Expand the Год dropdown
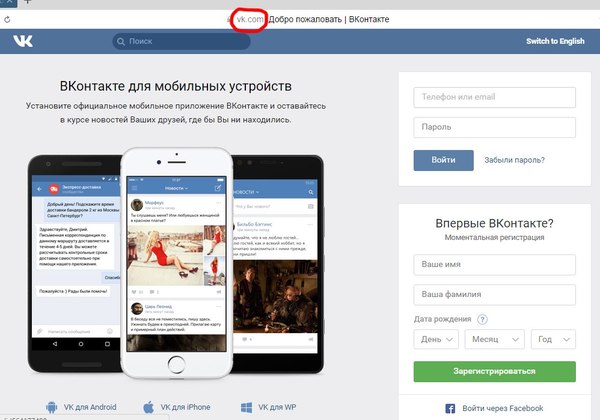600x420 pixels. pos(553,339)
